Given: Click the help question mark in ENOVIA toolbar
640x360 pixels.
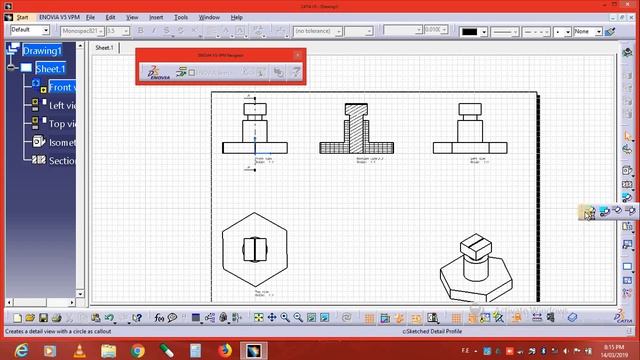Looking at the screenshot, I should click(296, 72).
